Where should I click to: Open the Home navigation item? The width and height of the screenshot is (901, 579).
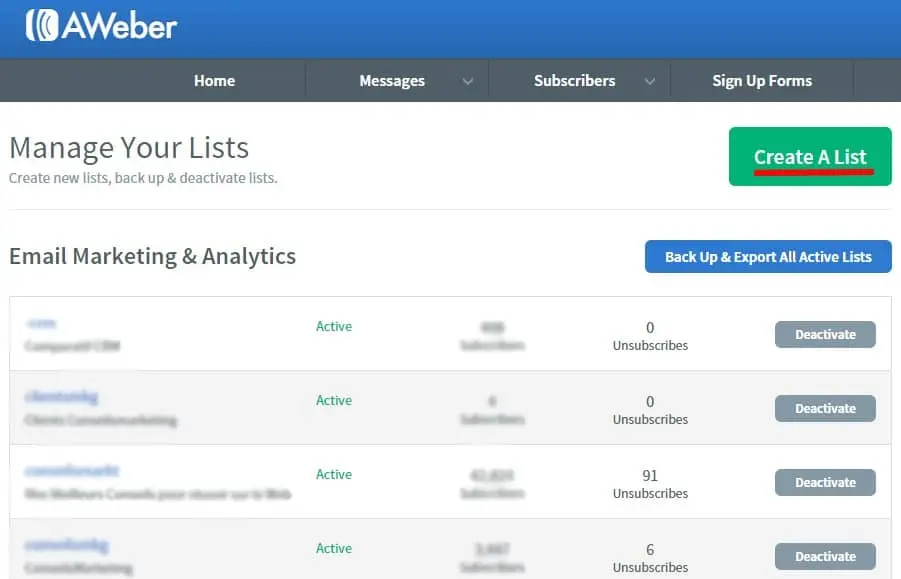point(214,80)
